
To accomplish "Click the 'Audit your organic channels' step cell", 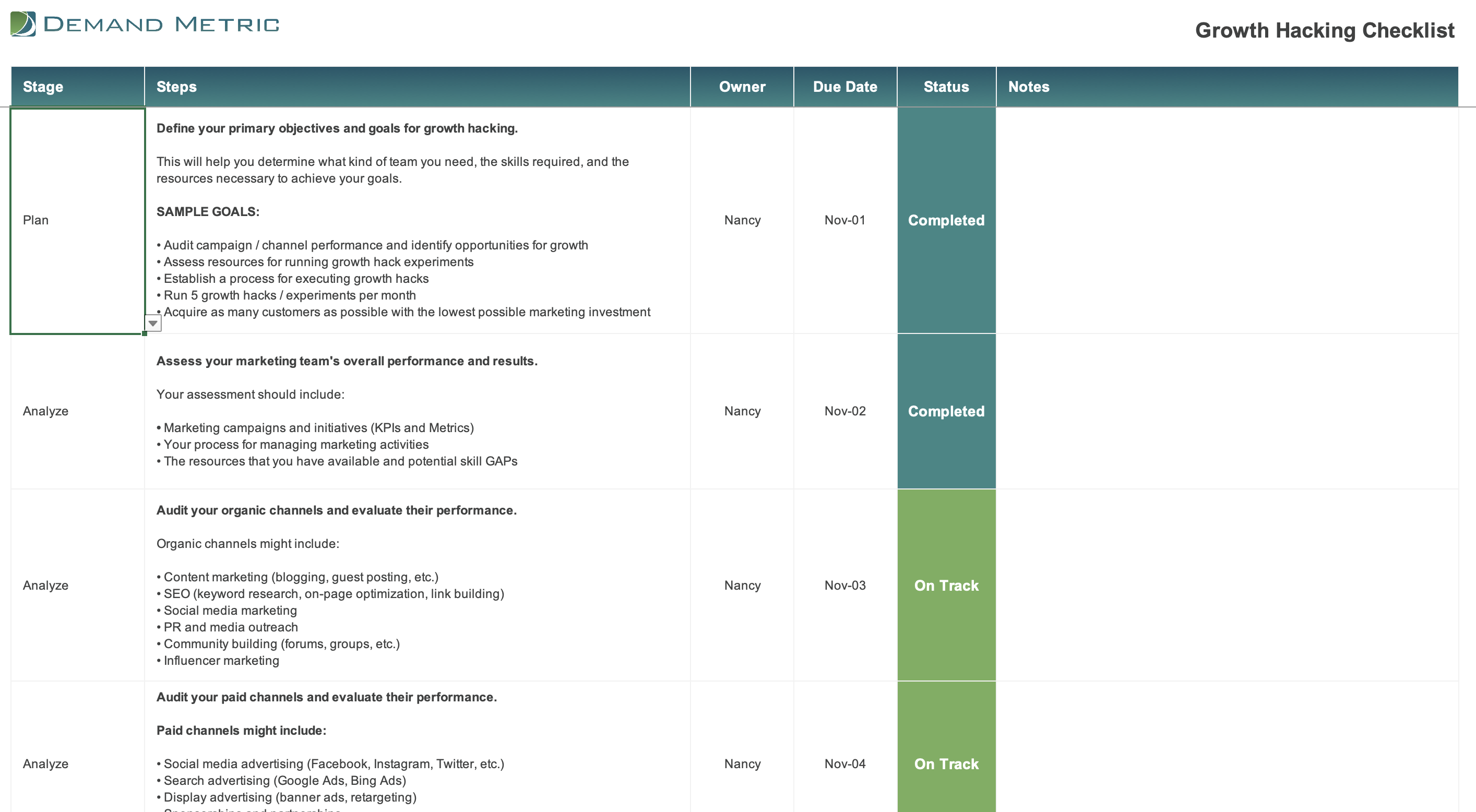I will (x=417, y=586).
